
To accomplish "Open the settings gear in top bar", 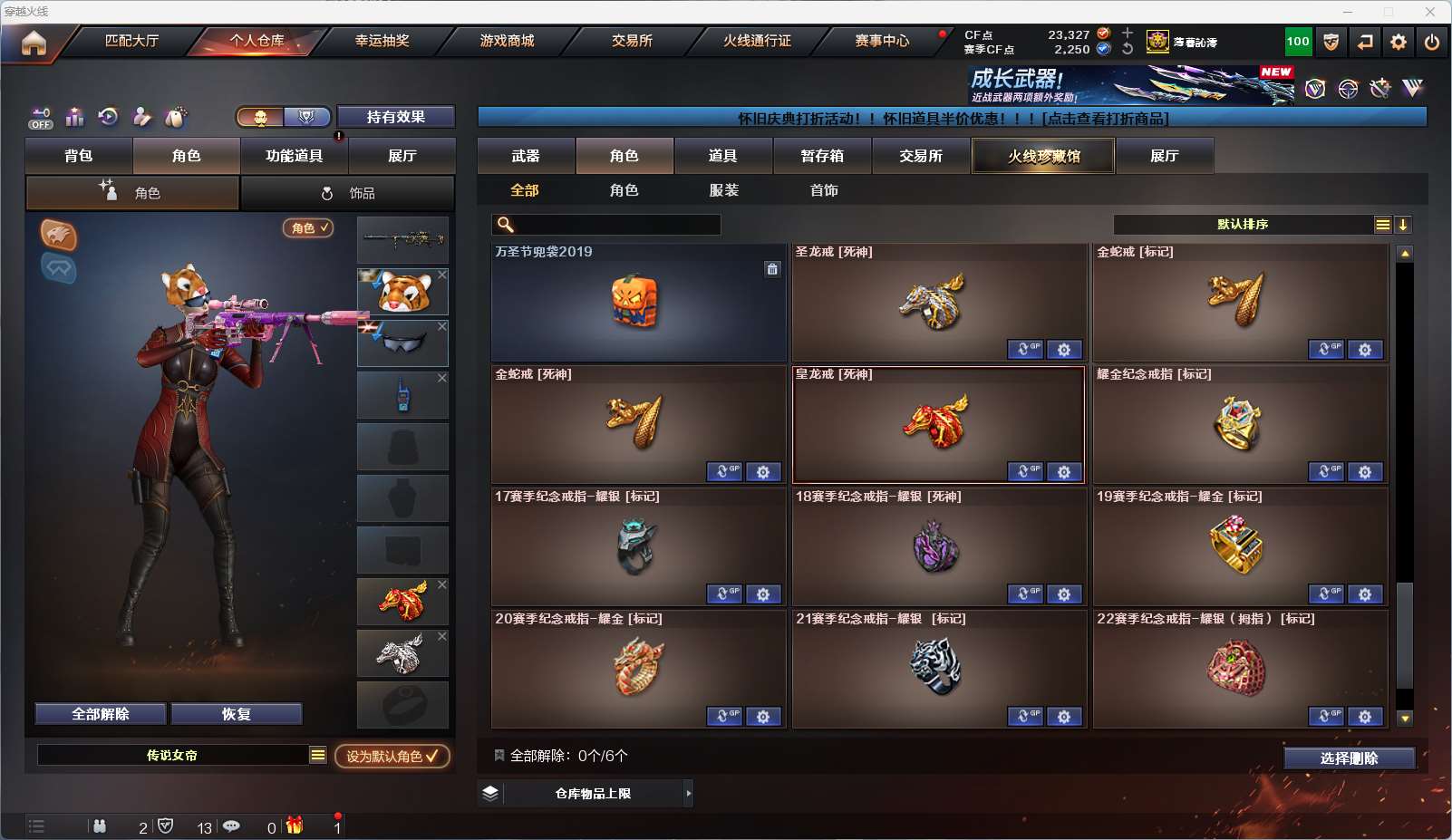I will [1399, 42].
